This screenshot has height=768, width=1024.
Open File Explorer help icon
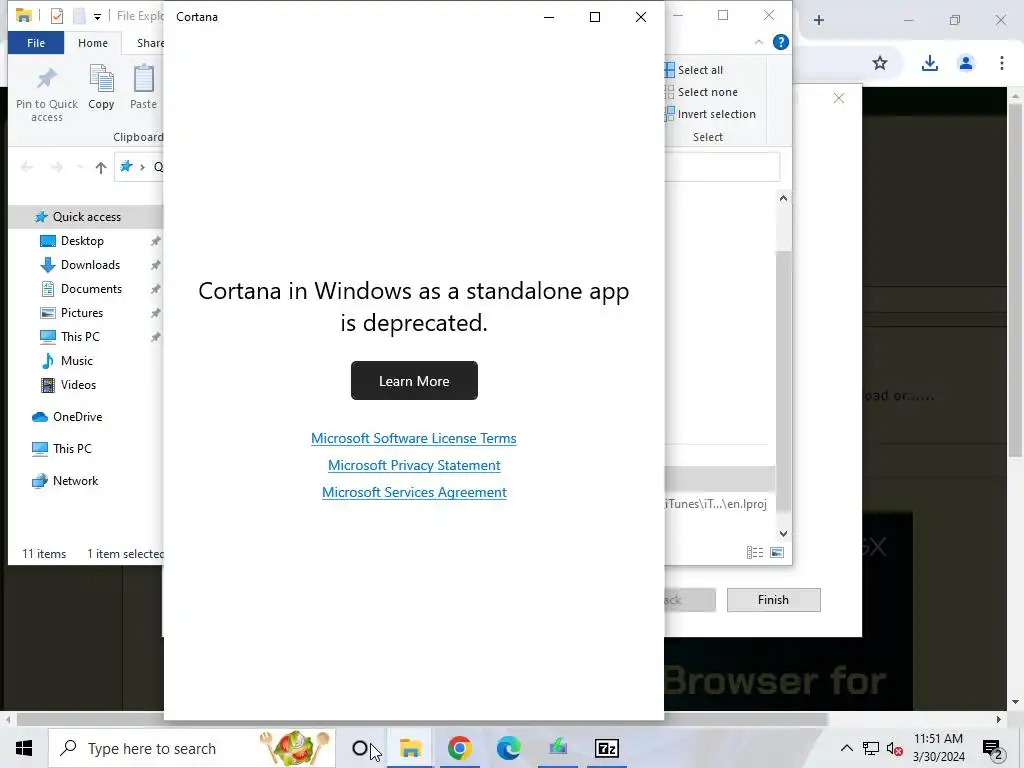coord(780,42)
